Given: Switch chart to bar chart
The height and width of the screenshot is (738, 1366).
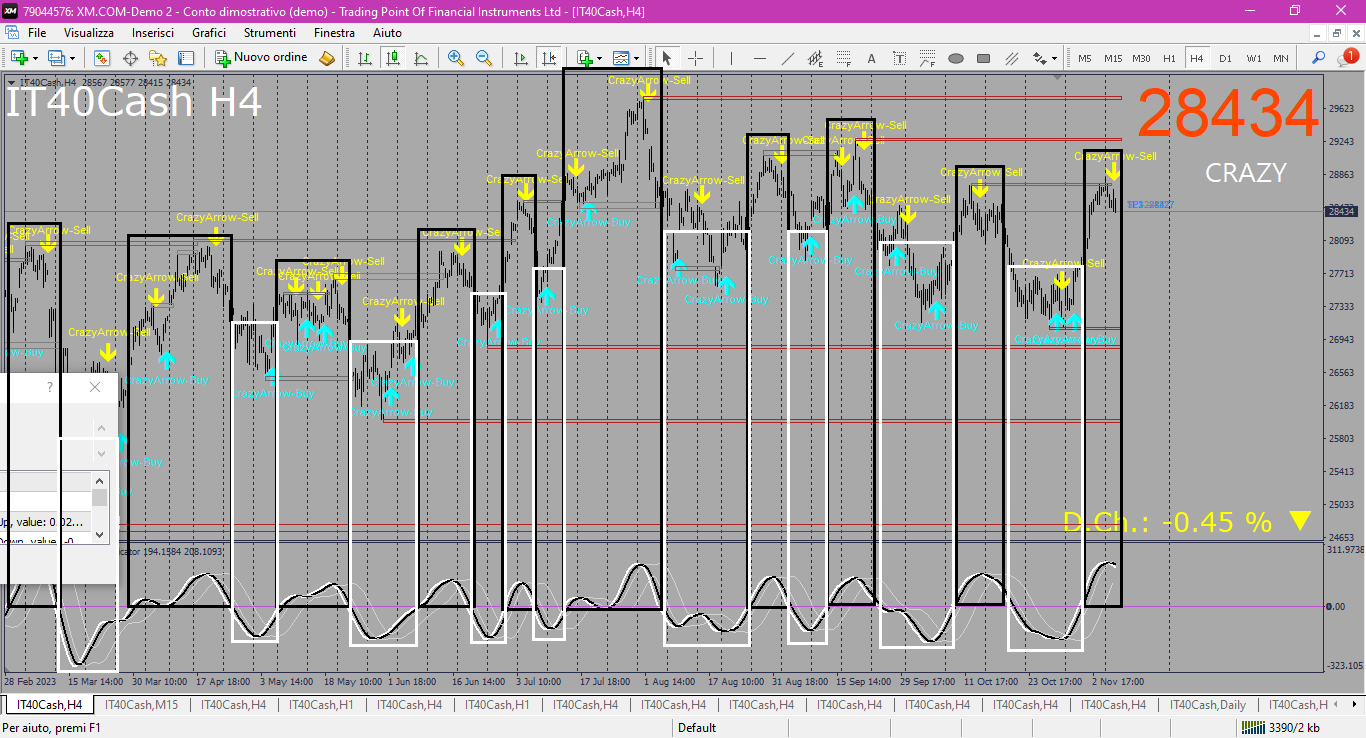Looking at the screenshot, I should pyautogui.click(x=366, y=58).
